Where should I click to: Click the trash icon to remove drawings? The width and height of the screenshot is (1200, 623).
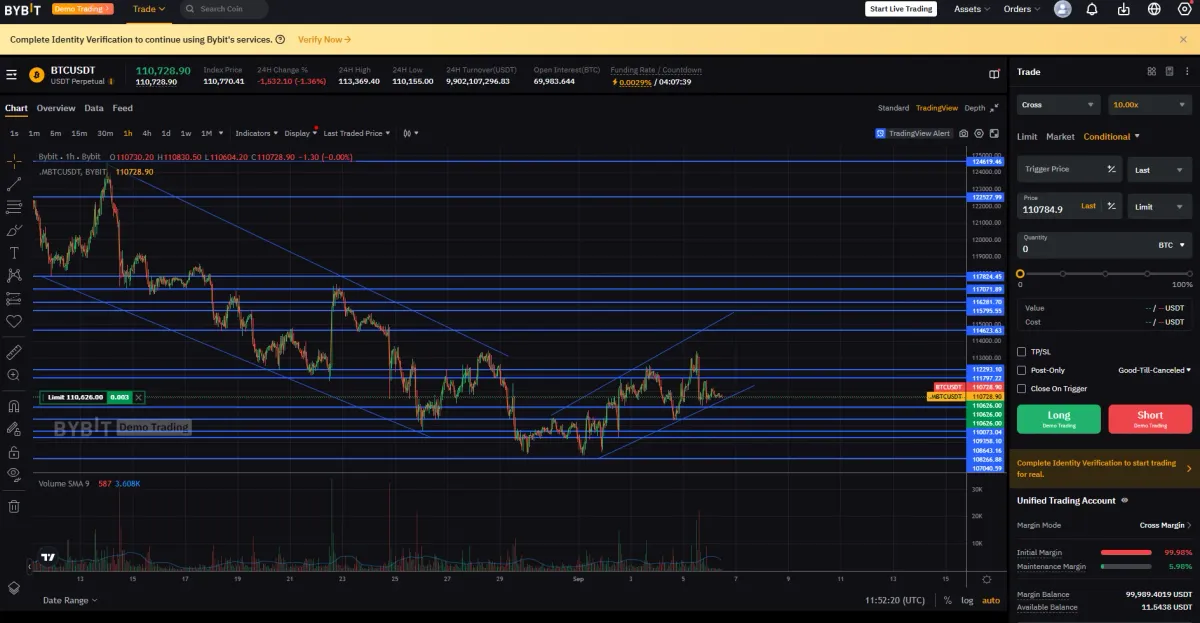(14, 506)
